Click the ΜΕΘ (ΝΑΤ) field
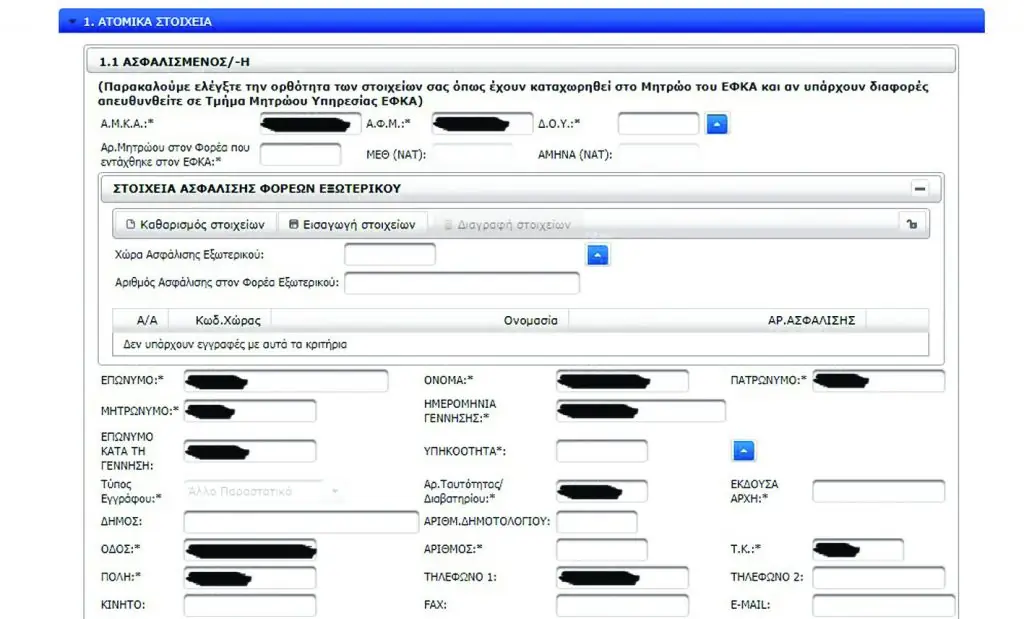This screenshot has width=1024, height=619. (472, 154)
